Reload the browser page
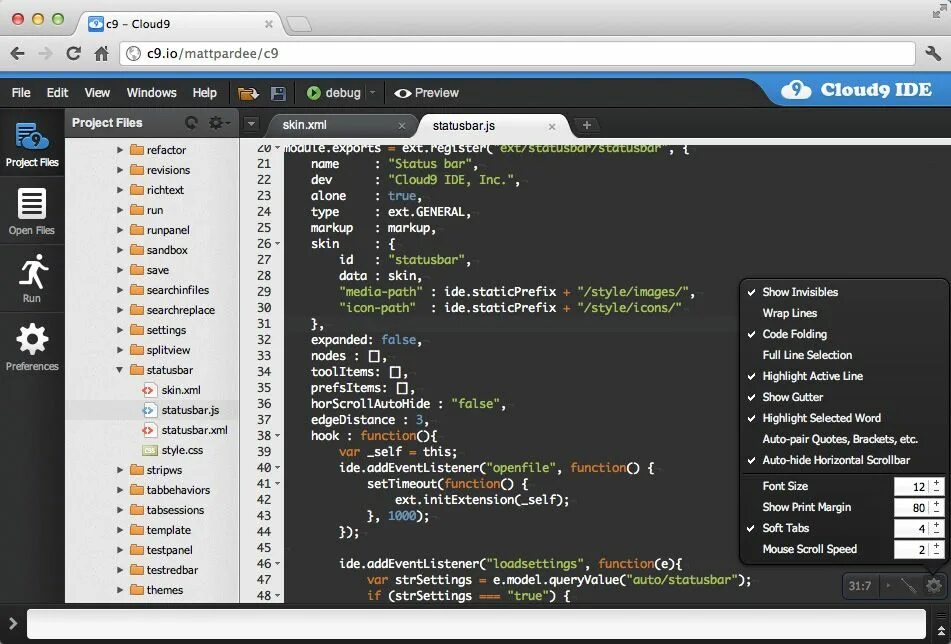The width and height of the screenshot is (951, 644). [x=73, y=53]
